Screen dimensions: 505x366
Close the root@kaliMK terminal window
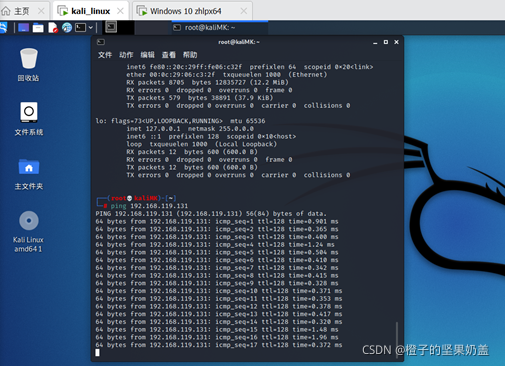tap(396, 42)
